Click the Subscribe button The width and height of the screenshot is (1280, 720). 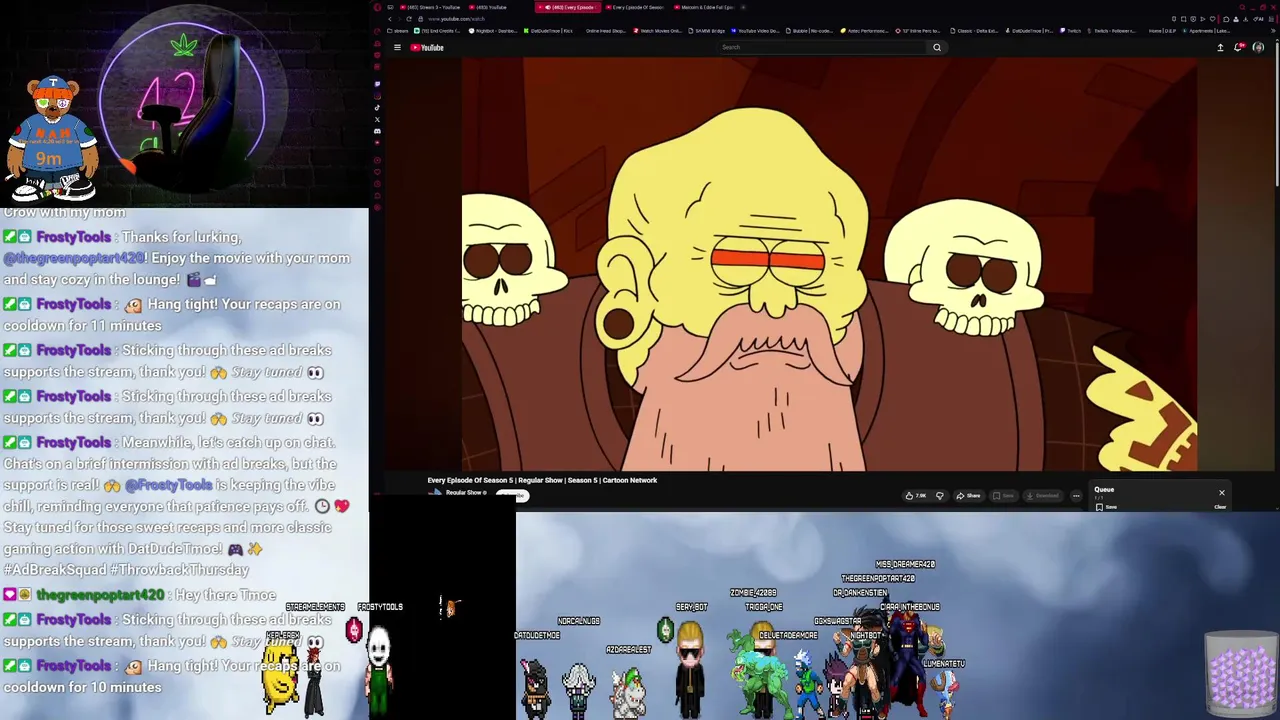(x=513, y=496)
